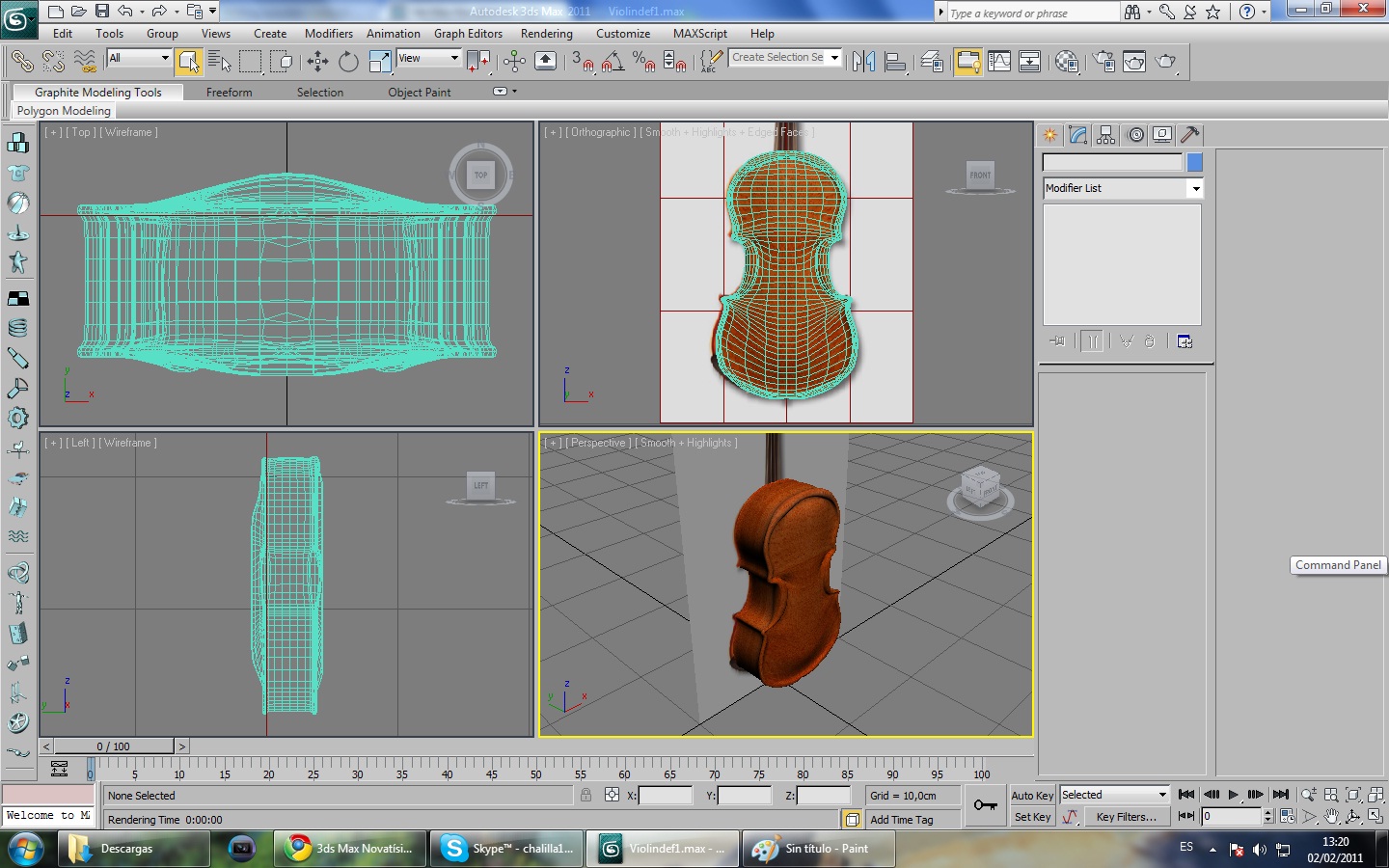Open Curve Editor from the toolbar
This screenshot has height=868, width=1389.
point(999,62)
